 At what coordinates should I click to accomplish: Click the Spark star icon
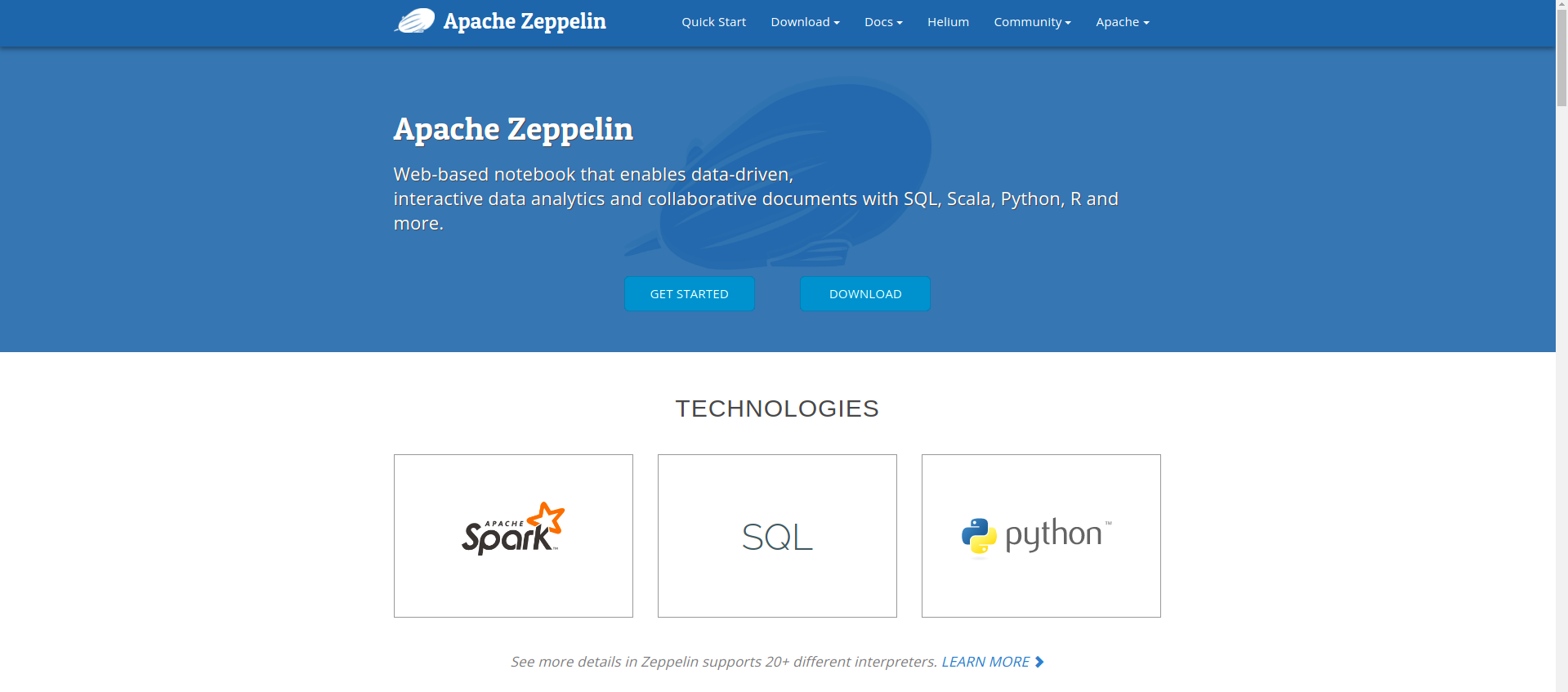pyautogui.click(x=547, y=518)
